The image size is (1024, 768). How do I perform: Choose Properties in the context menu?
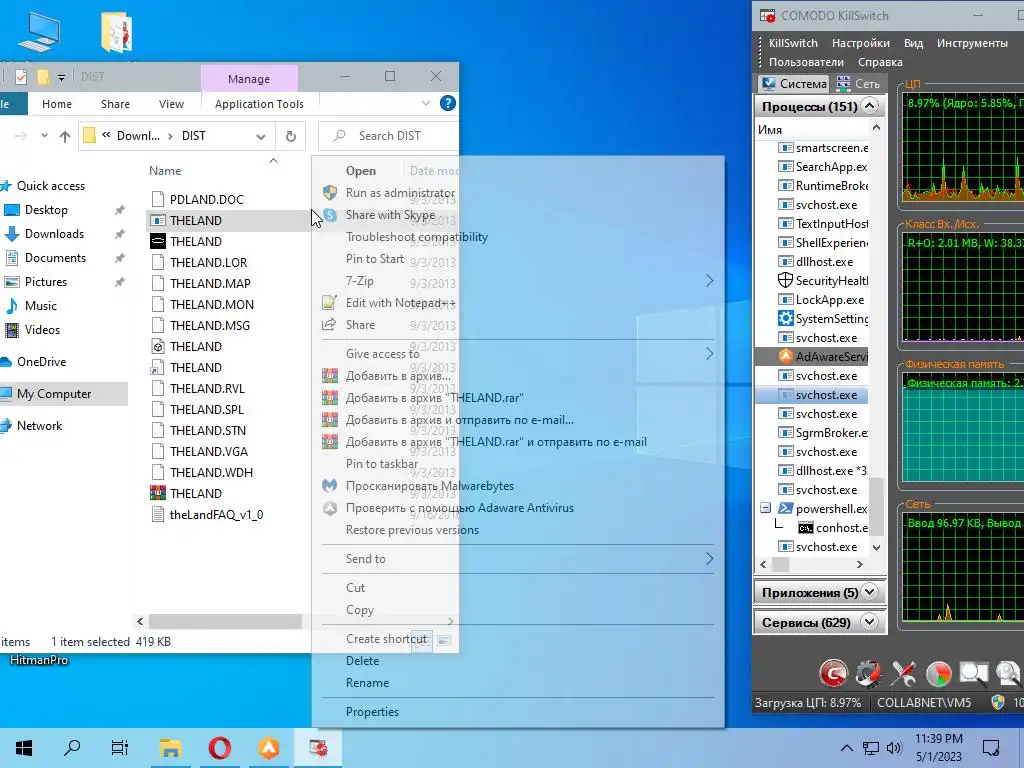[372, 712]
